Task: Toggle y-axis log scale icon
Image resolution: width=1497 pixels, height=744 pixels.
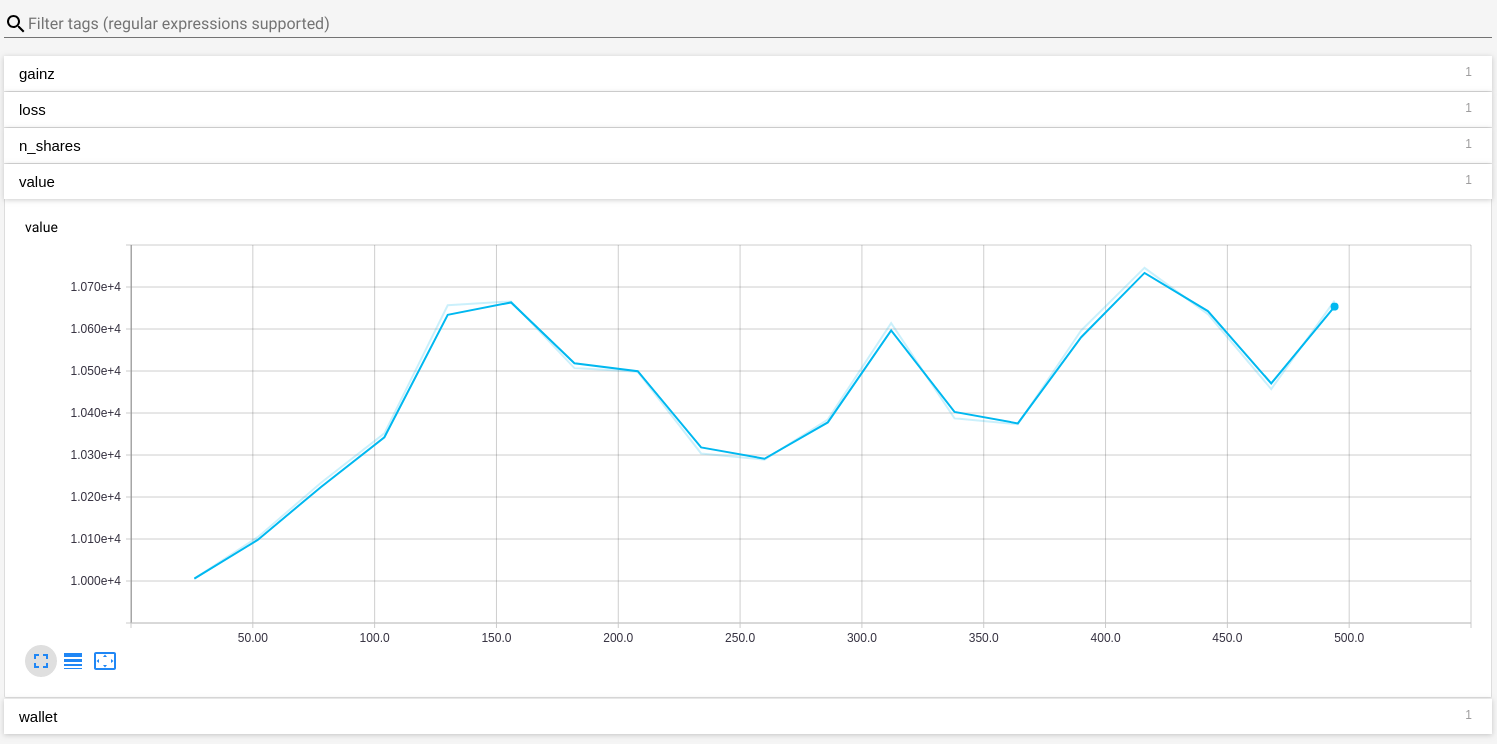Action: (x=73, y=661)
